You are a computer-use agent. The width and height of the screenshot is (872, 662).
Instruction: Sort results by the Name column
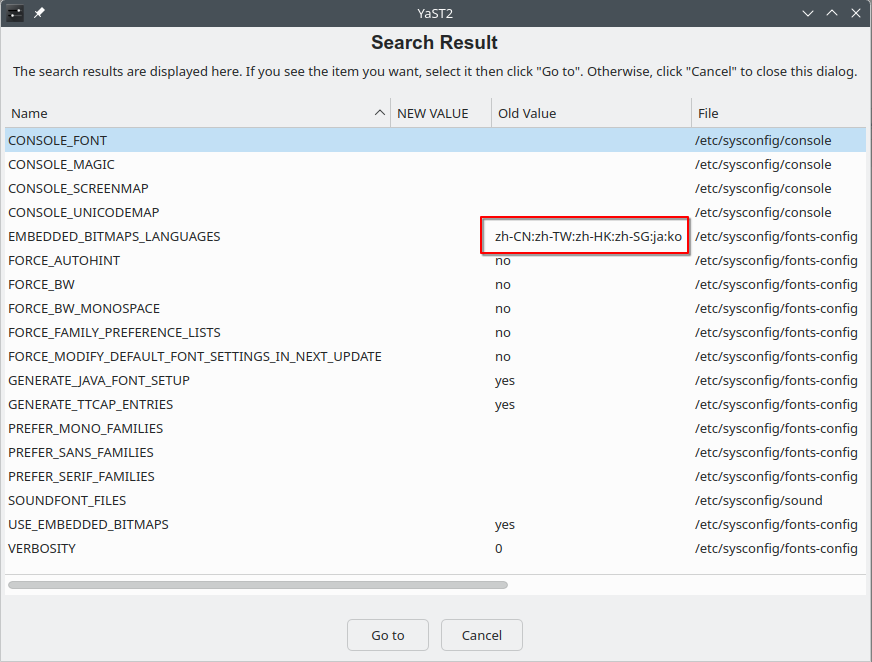(x=197, y=113)
